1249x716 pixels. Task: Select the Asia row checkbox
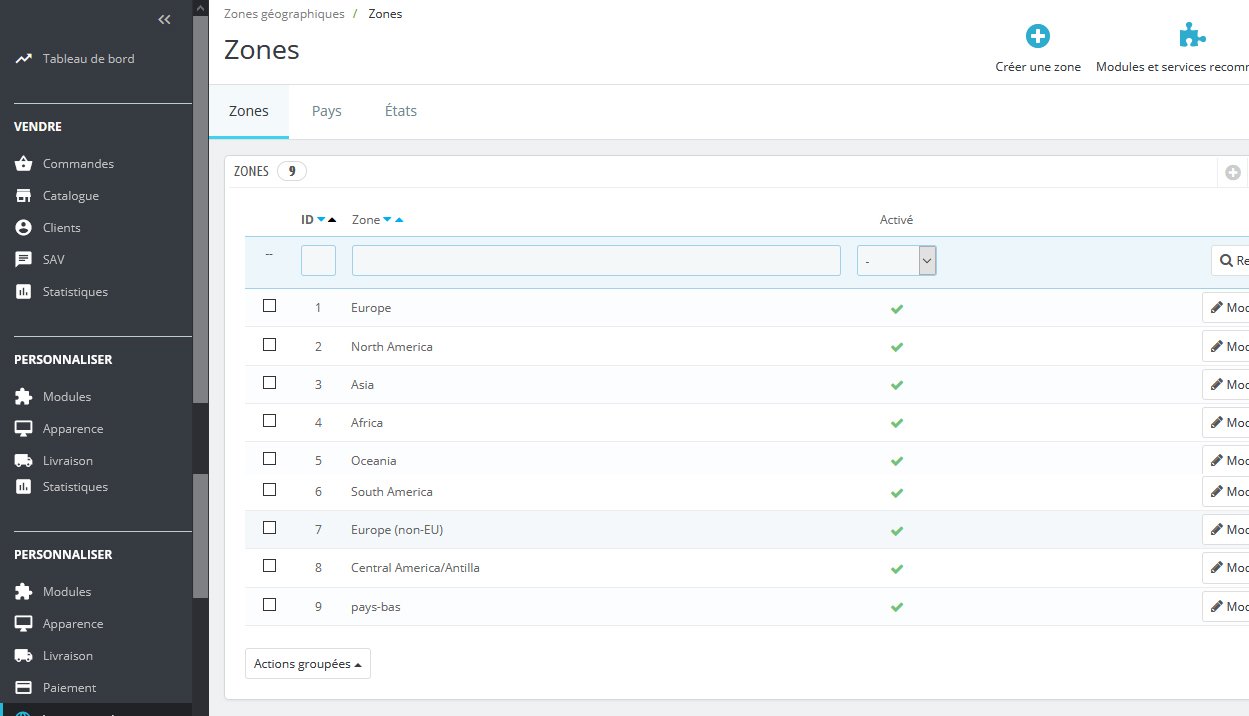pyautogui.click(x=269, y=383)
